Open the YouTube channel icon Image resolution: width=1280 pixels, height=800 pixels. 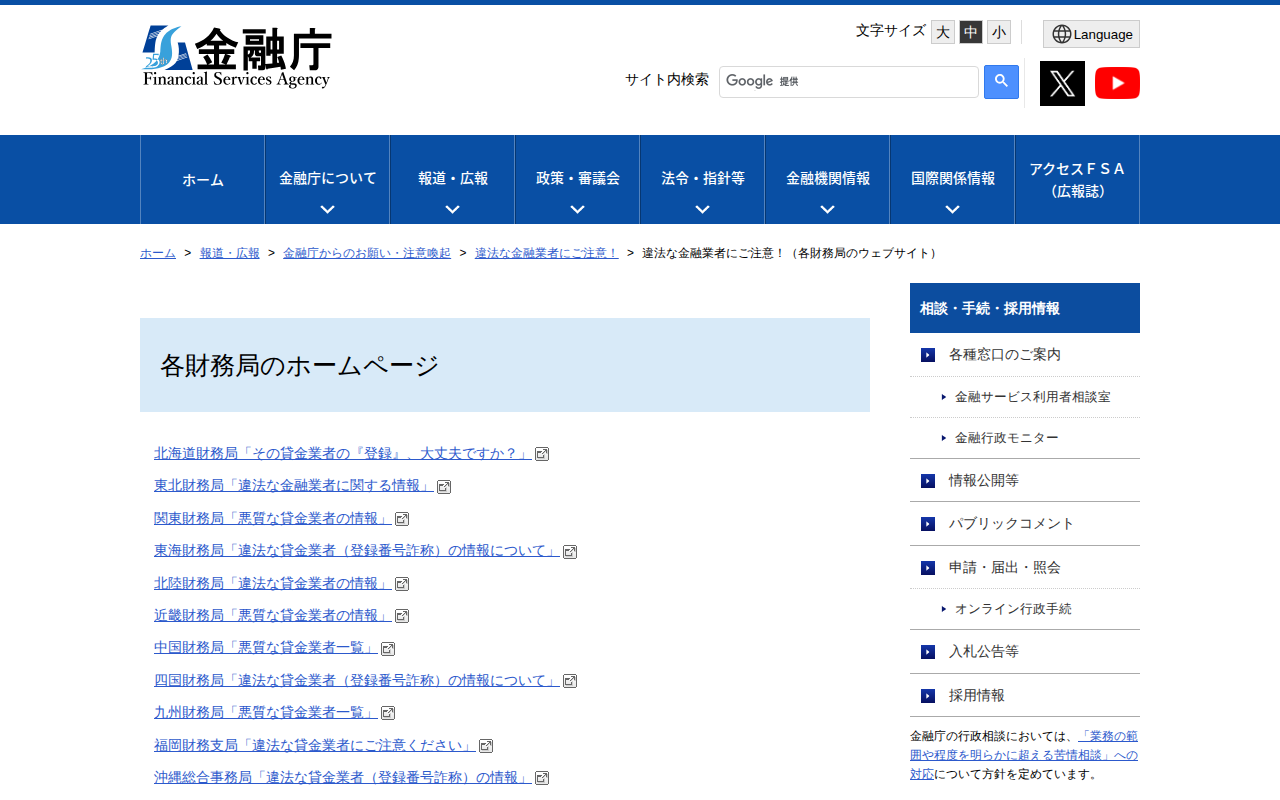pyautogui.click(x=1117, y=83)
